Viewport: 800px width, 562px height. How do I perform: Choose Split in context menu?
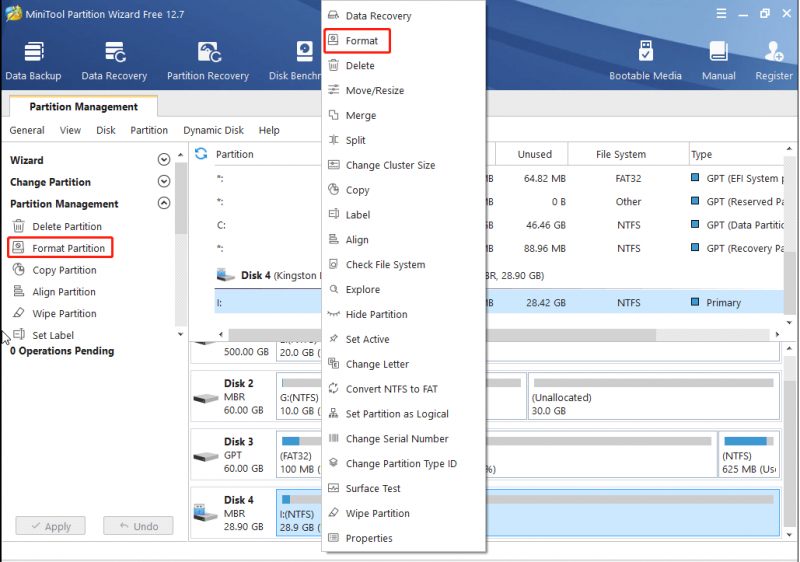click(403, 140)
